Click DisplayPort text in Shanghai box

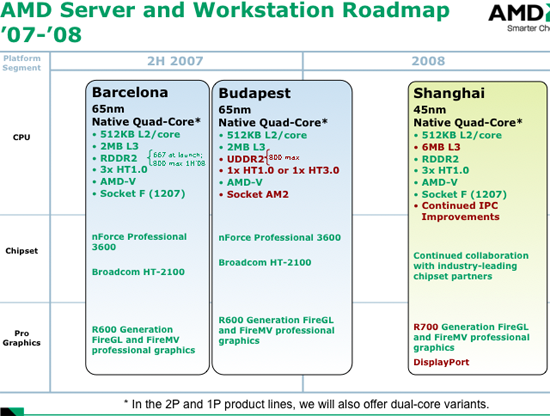441,362
